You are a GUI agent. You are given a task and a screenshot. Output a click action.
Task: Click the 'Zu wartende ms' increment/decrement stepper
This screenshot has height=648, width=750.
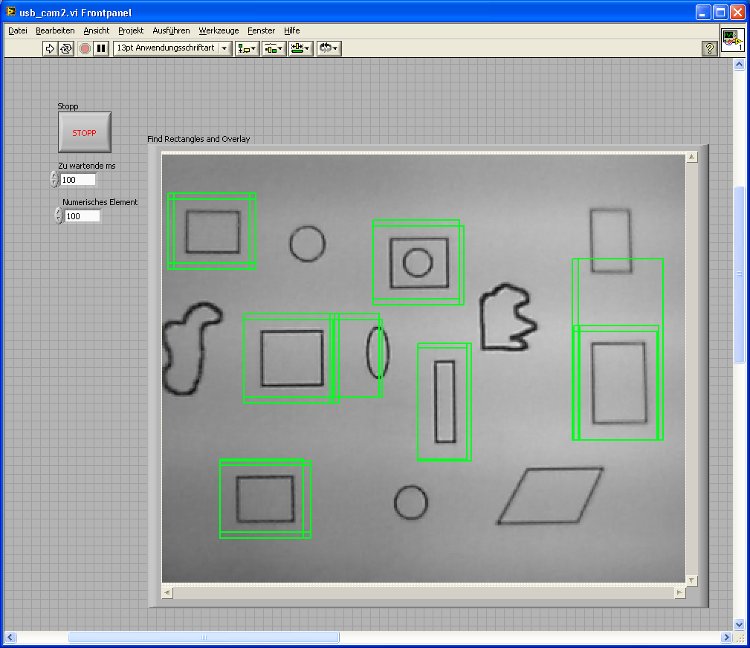[54, 179]
